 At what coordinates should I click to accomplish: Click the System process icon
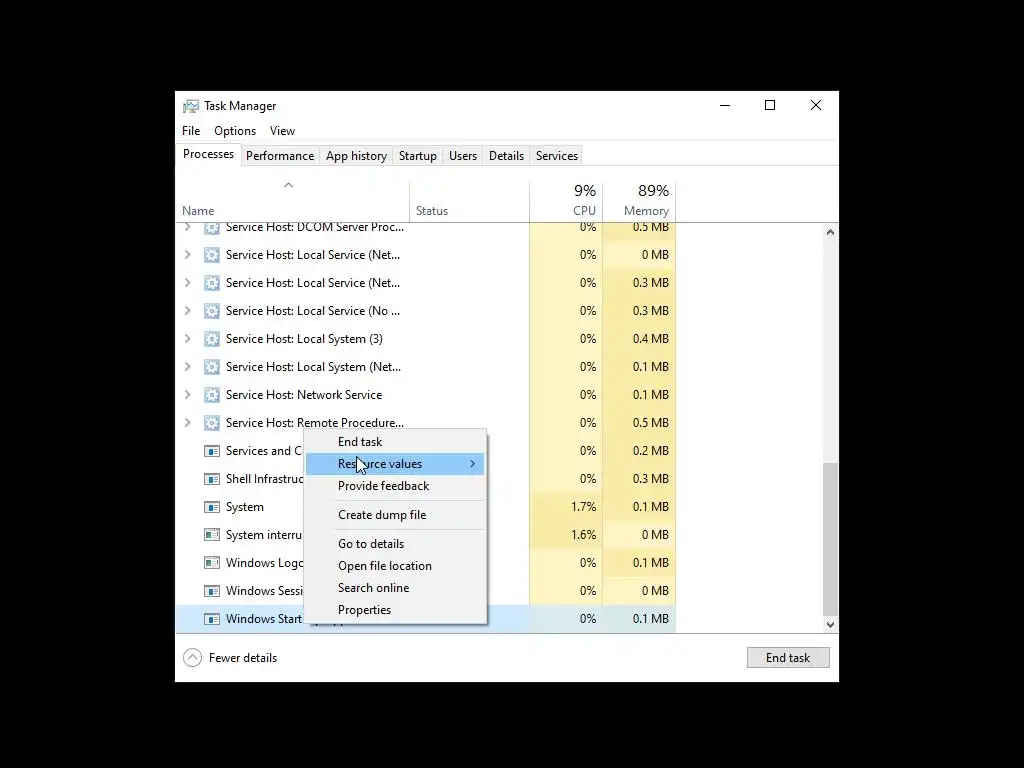212,507
